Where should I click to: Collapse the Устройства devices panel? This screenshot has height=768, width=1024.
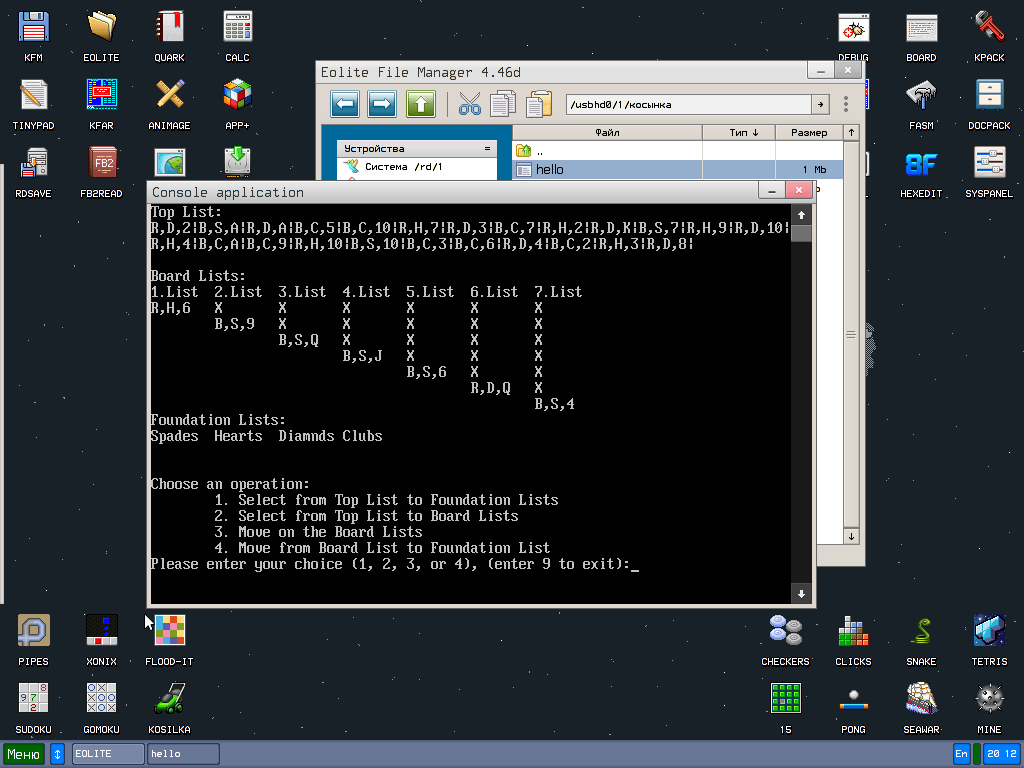[x=487, y=148]
